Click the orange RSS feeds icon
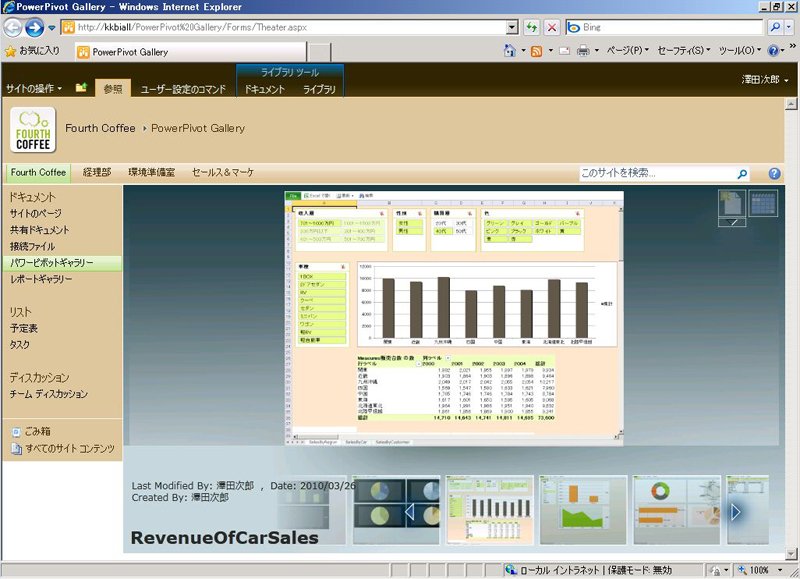The height and width of the screenshot is (579, 800). tap(536, 51)
